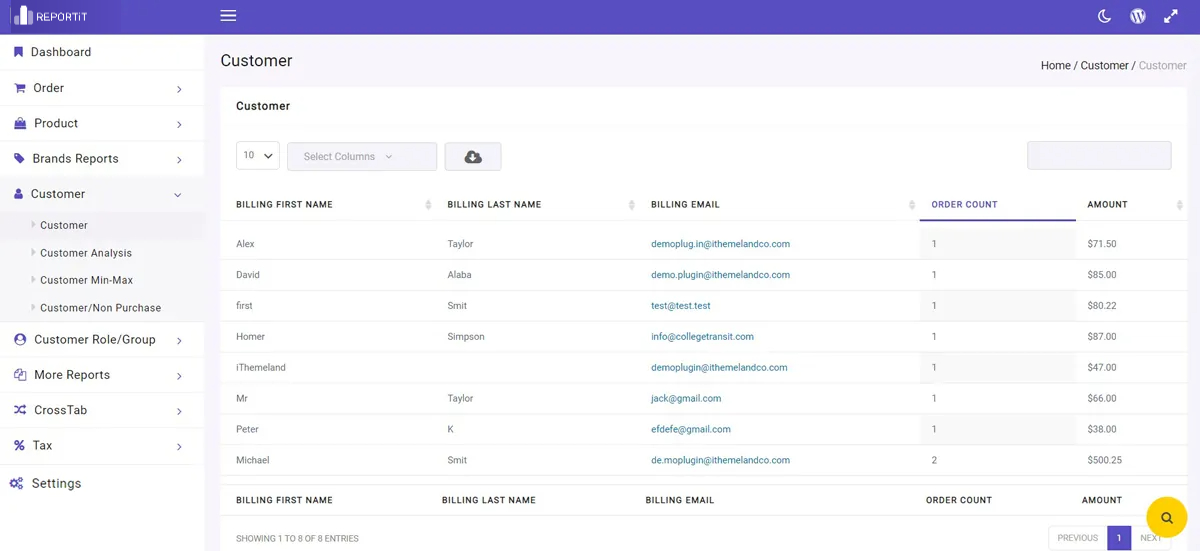Screen dimensions: 1200x551
Task: Click the Previous pagination button
Action: tap(1077, 538)
